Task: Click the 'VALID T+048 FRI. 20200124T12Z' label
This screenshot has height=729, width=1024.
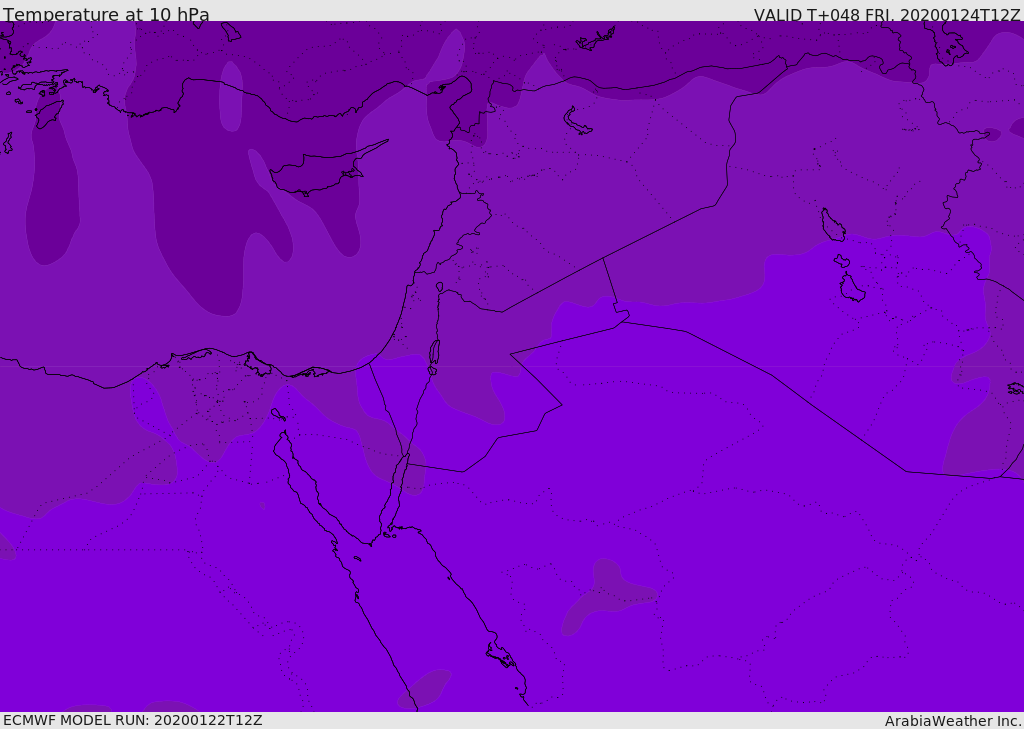Action: tap(886, 15)
